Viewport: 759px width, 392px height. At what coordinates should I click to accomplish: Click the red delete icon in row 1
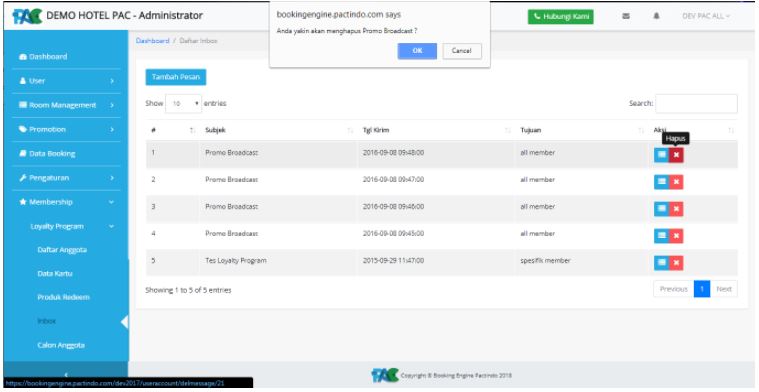pyautogui.click(x=676, y=155)
